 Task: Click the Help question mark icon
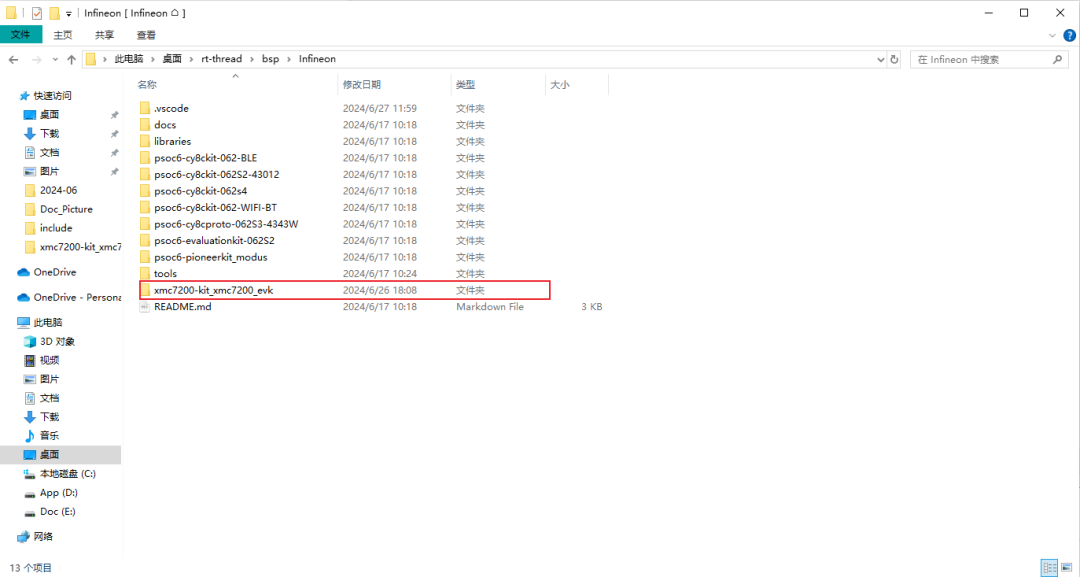[1068, 35]
